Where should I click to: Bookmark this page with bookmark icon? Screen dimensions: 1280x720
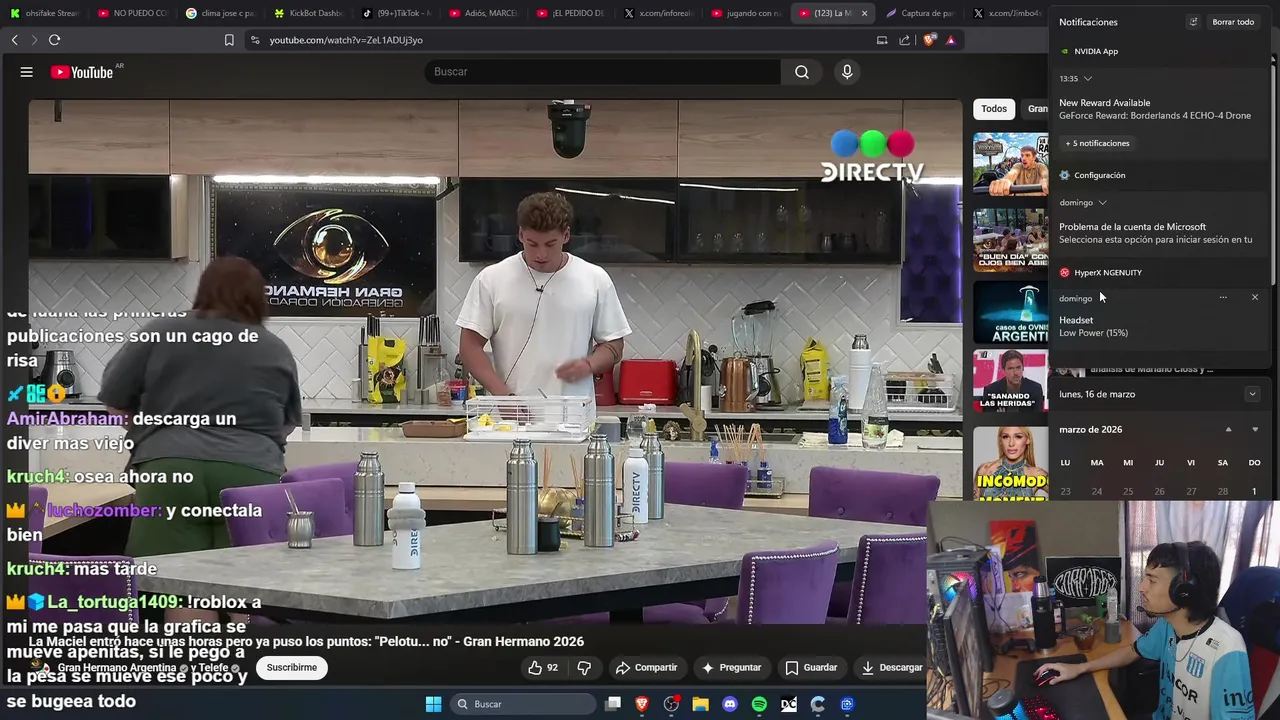[x=229, y=40]
